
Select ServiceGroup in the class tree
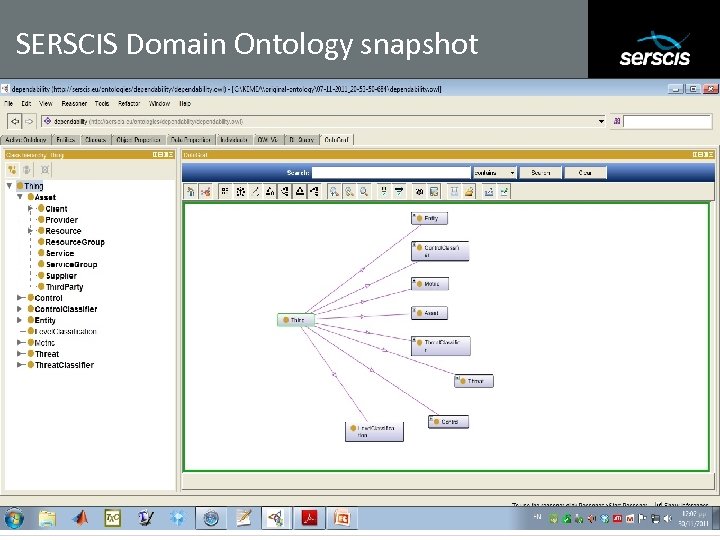click(71, 264)
